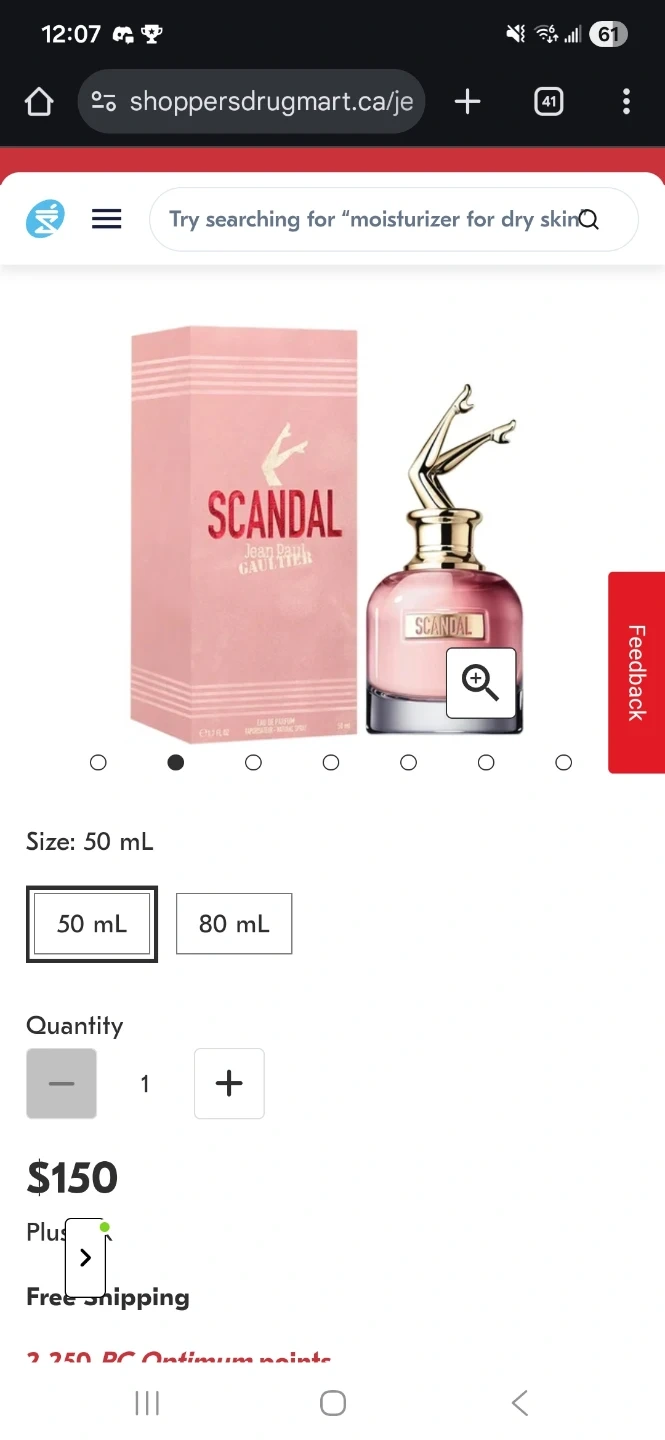This screenshot has height=1440, width=665.
Task: Open the hamburger navigation menu
Action: (107, 219)
